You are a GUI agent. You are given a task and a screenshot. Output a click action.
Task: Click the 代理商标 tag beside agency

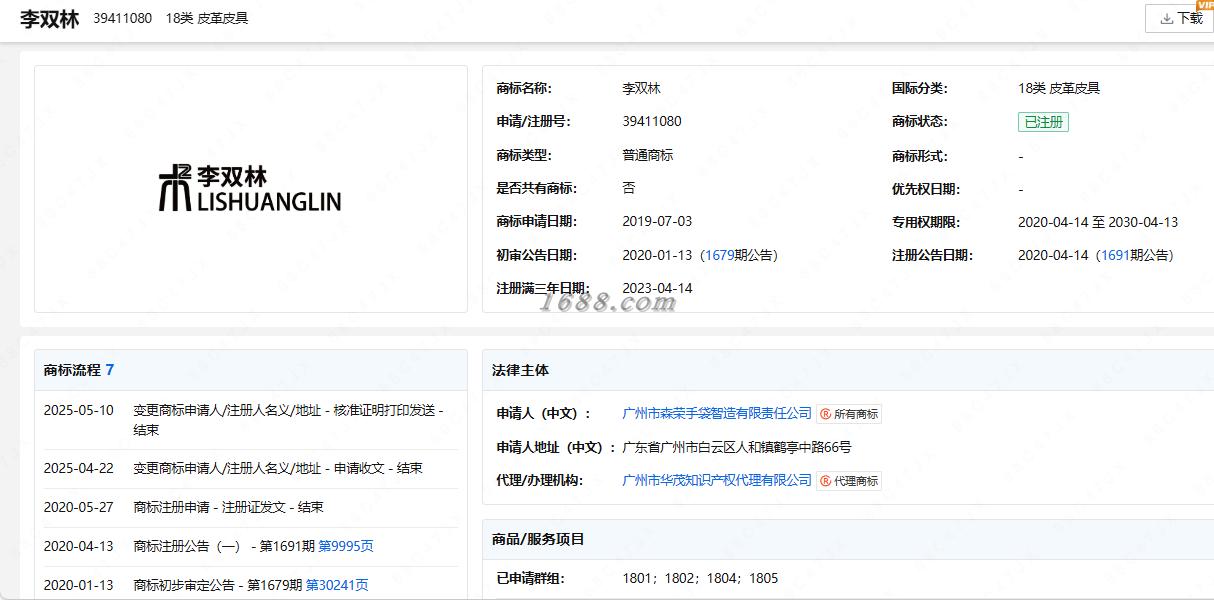(849, 481)
